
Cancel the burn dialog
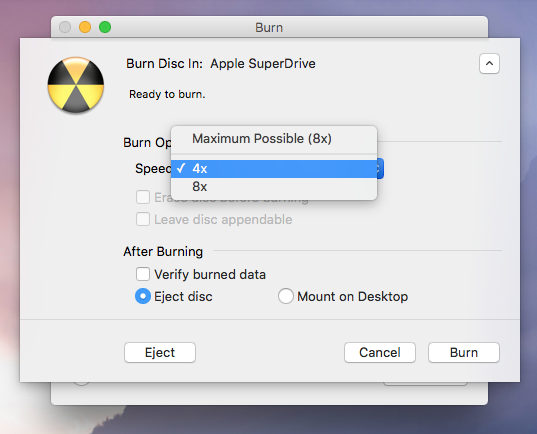(380, 352)
